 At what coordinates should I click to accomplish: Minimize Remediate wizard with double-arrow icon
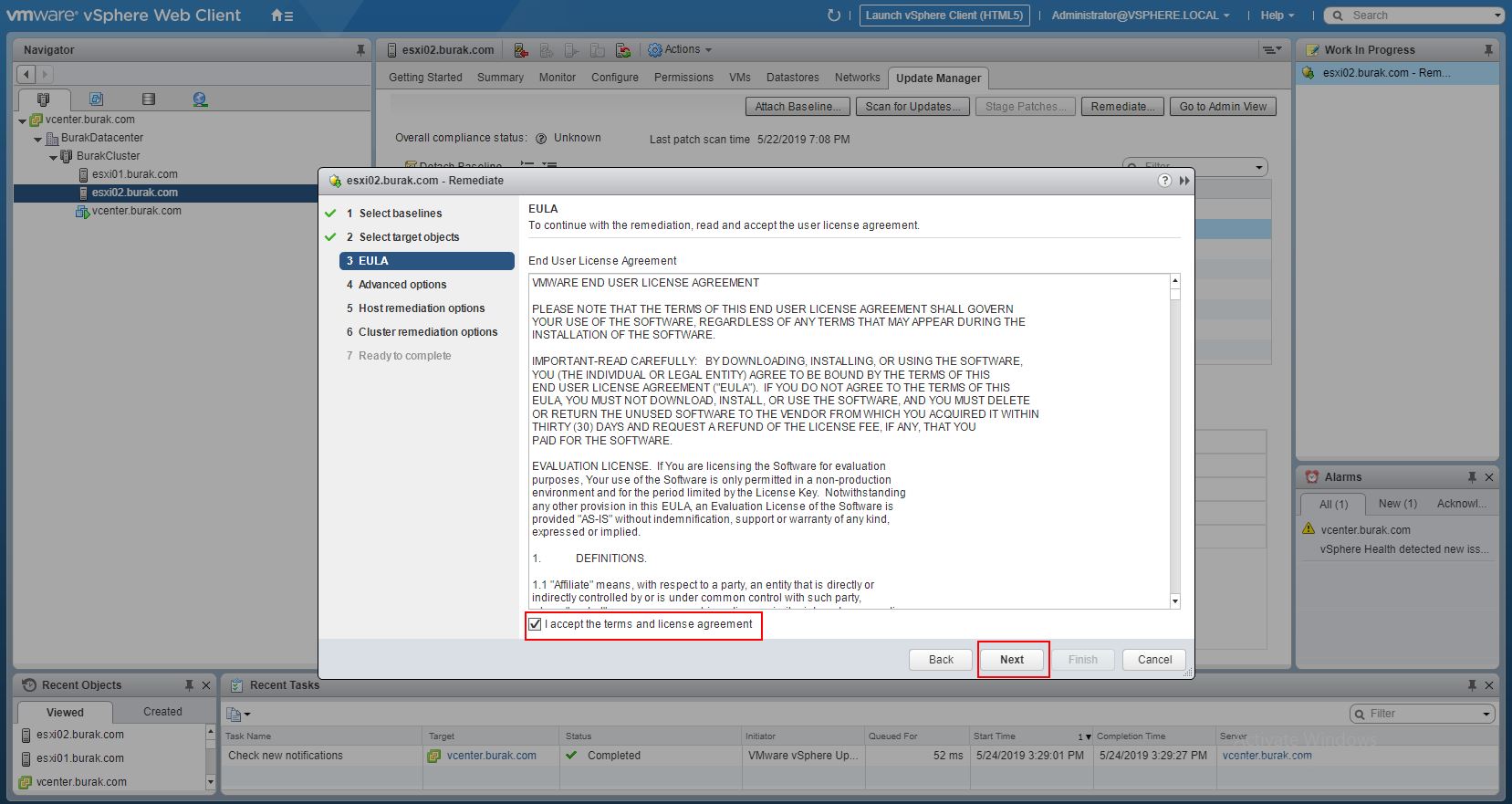coord(1184,181)
